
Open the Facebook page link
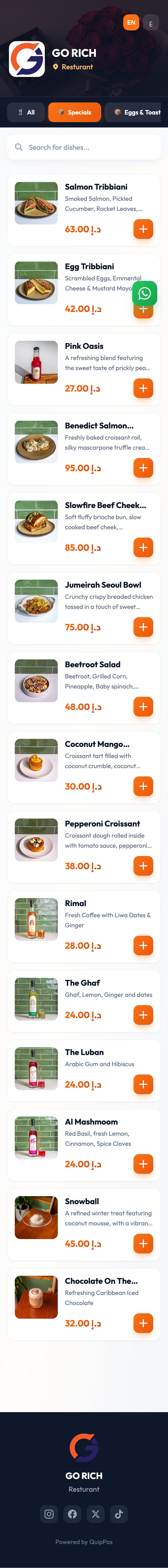tap(72, 1514)
